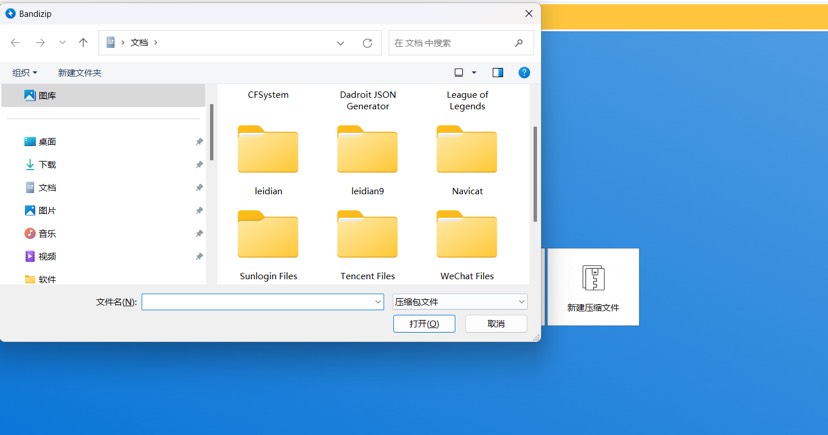Click the navigation pane scrollbar
The height and width of the screenshot is (435, 828).
[x=212, y=132]
